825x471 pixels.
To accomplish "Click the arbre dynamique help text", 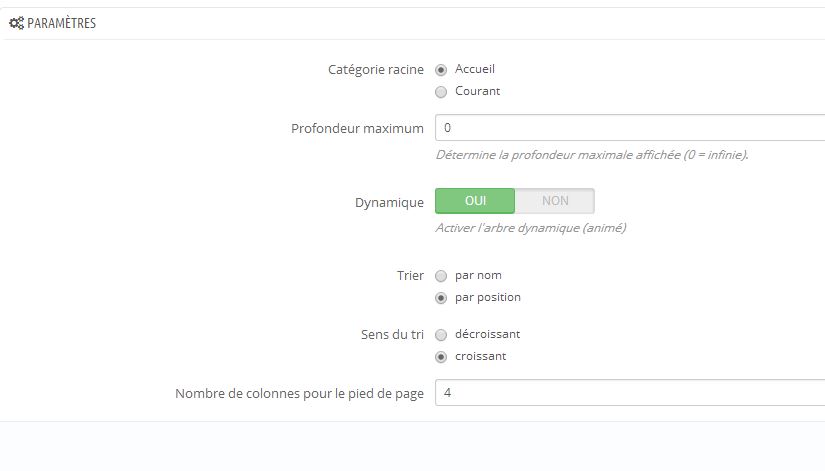I will click(x=531, y=228).
